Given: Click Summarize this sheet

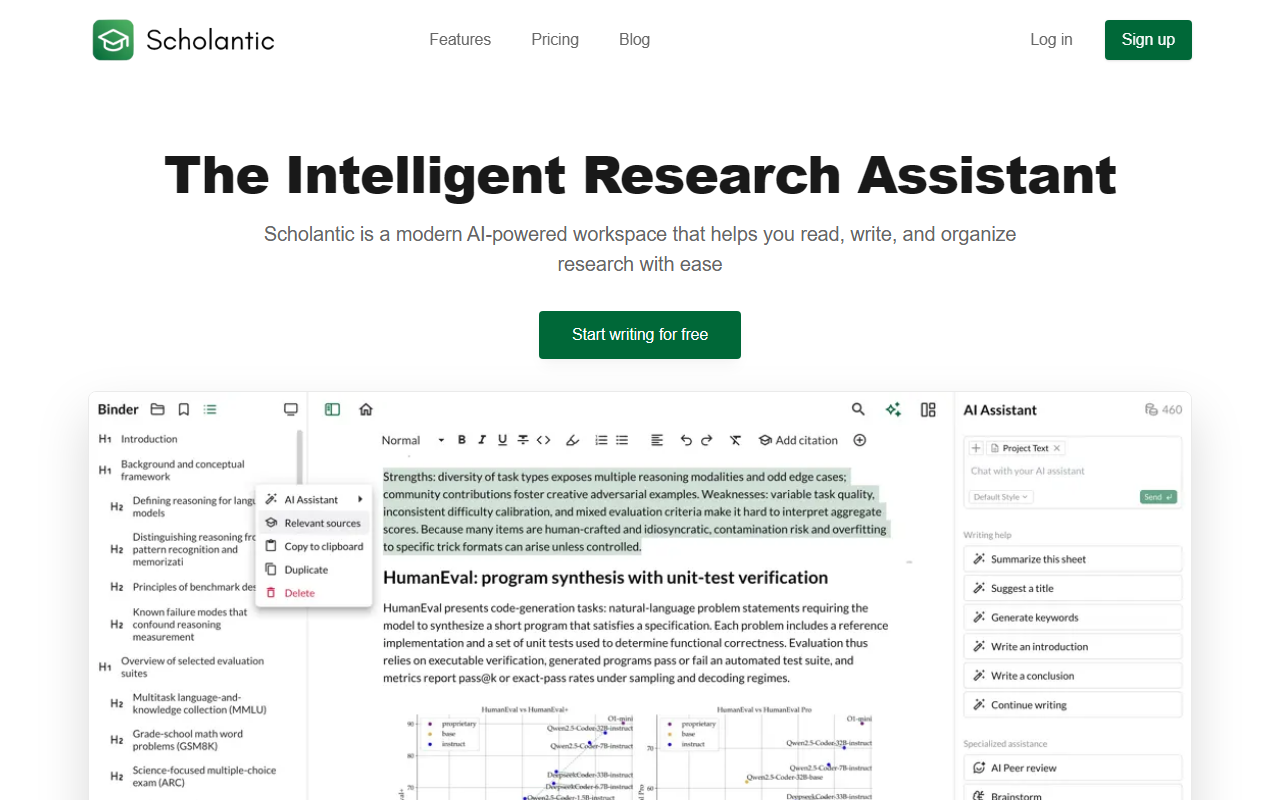Looking at the screenshot, I should click(x=1073, y=559).
